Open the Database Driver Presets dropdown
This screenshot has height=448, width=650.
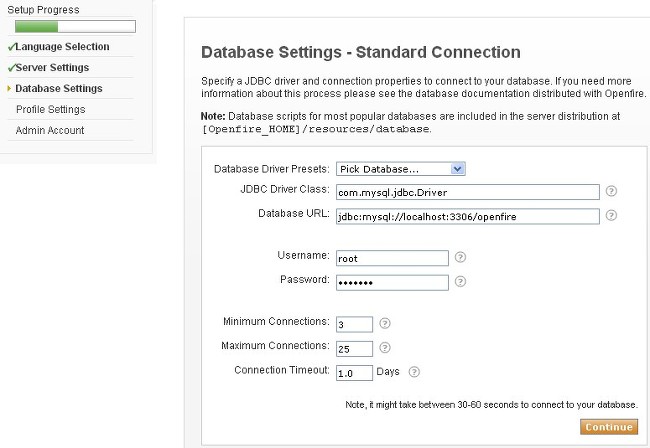(400, 169)
